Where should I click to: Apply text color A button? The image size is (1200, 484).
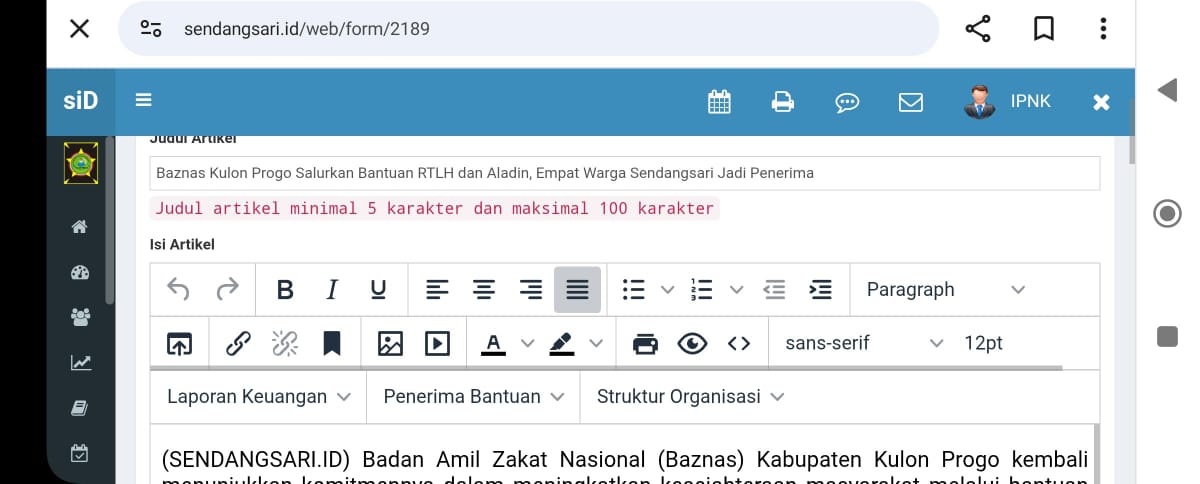click(x=493, y=344)
